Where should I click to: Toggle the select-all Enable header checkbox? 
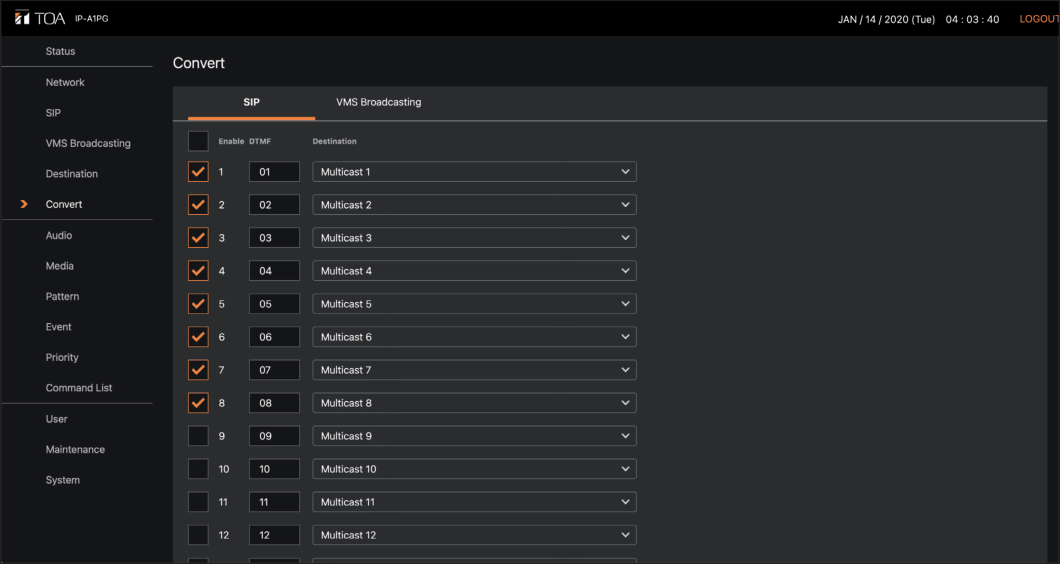click(x=198, y=141)
